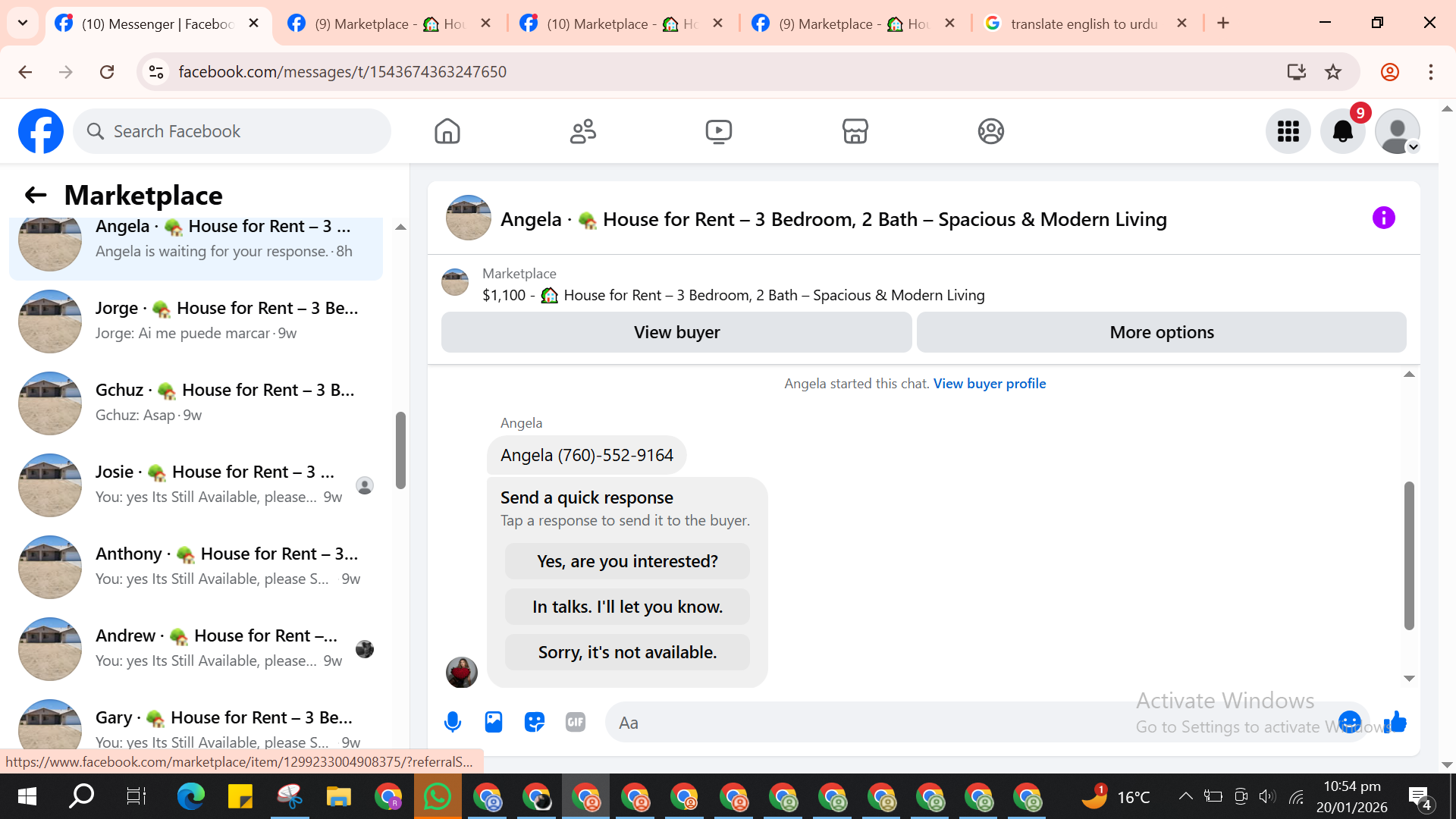The width and height of the screenshot is (1456, 819).
Task: Show hidden system tray icons
Action: [1185, 797]
